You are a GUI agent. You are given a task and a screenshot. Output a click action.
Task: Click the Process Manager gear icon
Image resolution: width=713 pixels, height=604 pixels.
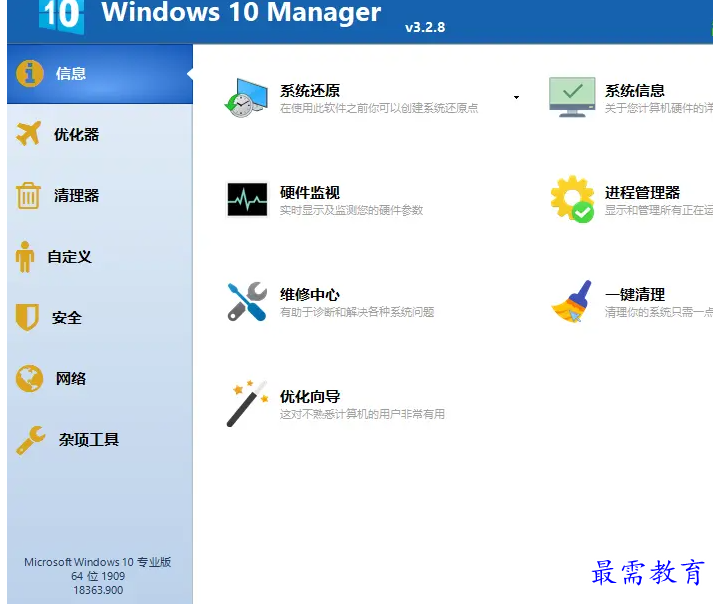click(572, 199)
